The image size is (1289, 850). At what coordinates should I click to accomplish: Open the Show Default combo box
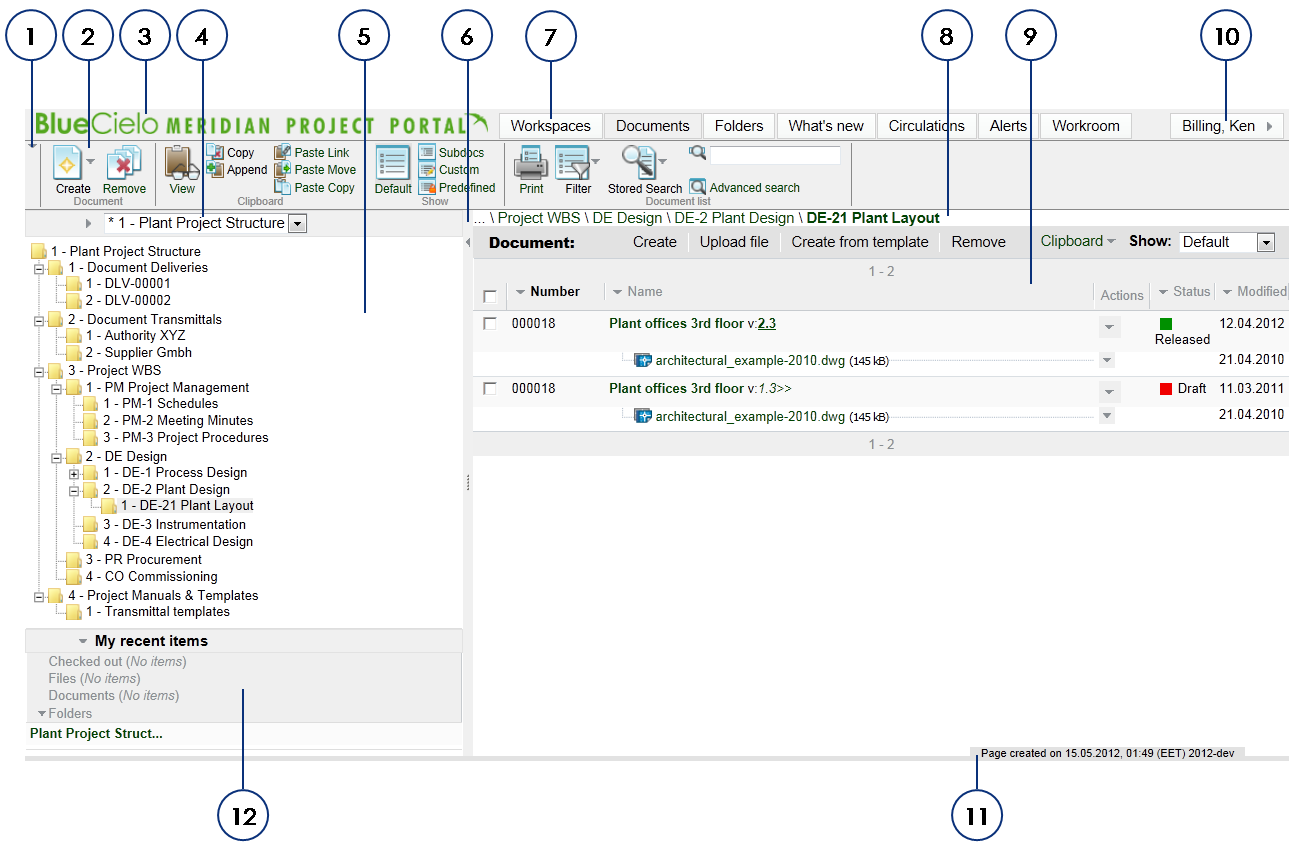[x=1227, y=242]
